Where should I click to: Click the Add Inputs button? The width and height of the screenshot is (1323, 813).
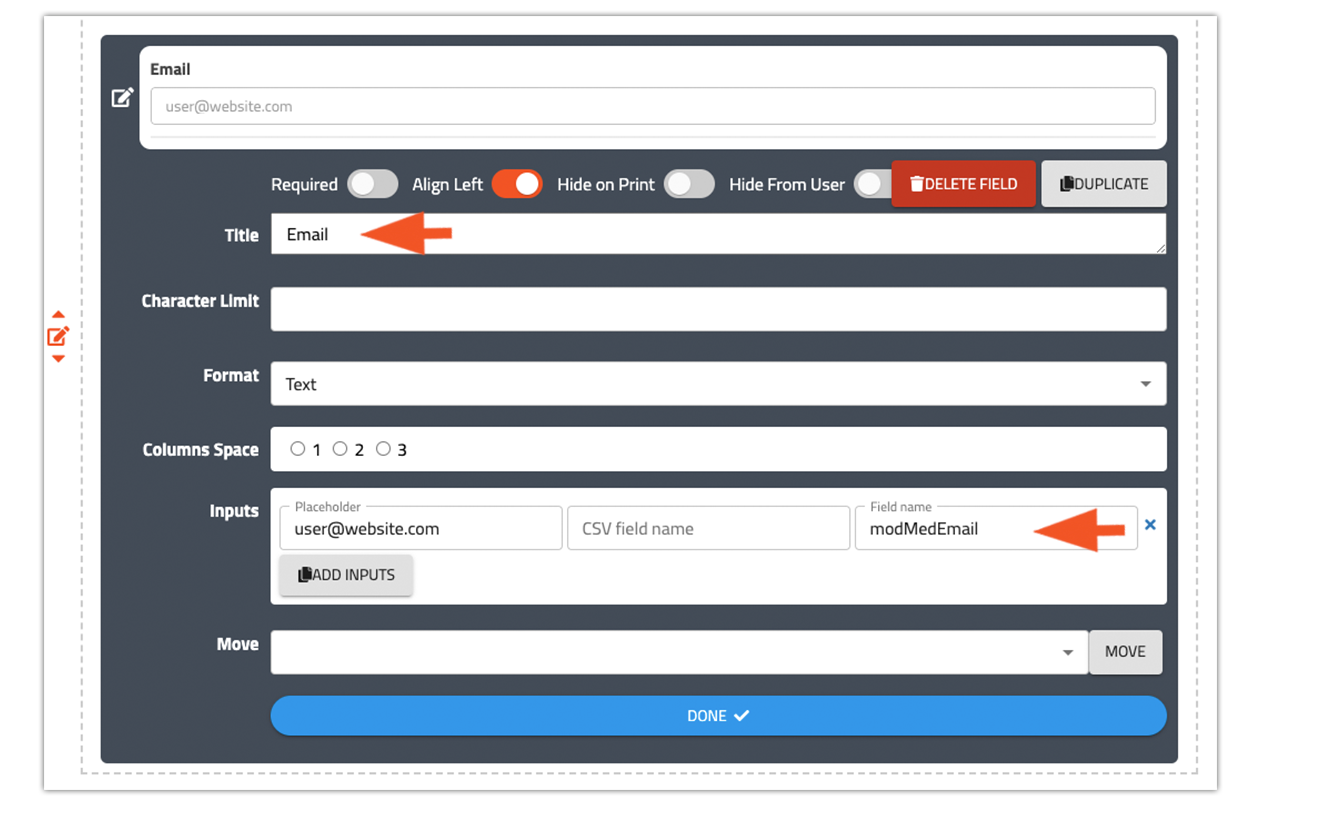[x=346, y=575]
